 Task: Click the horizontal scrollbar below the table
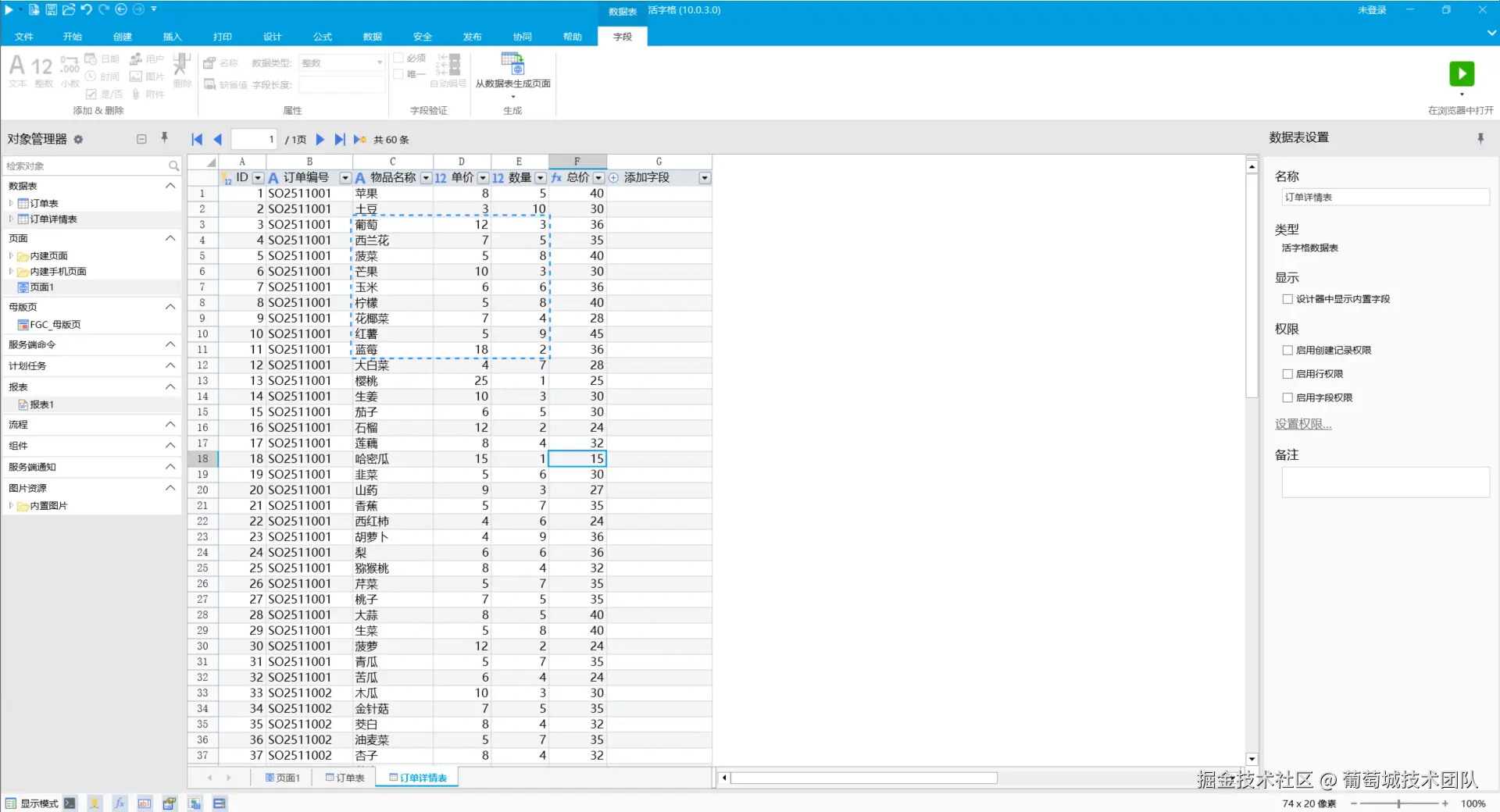click(863, 778)
